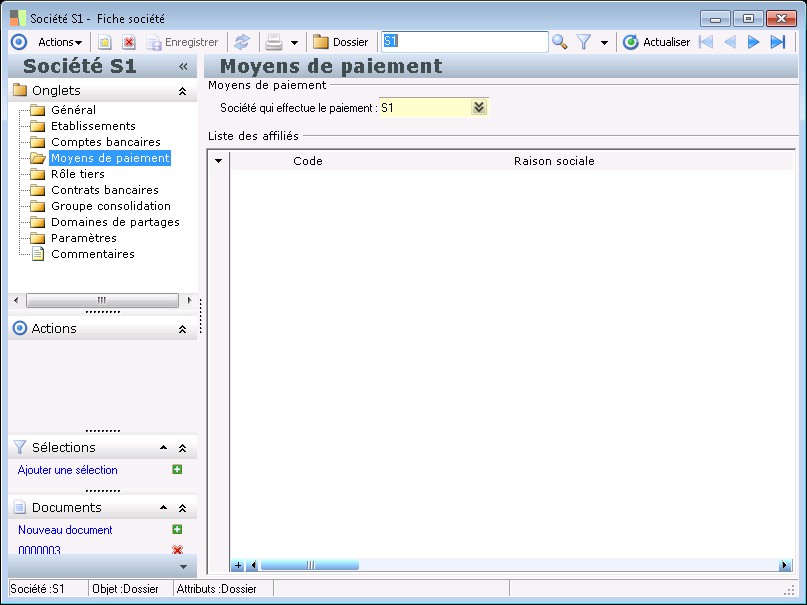Expand the Société qui effectue le paiement combo
Screen dimensions: 807x605
(479, 108)
